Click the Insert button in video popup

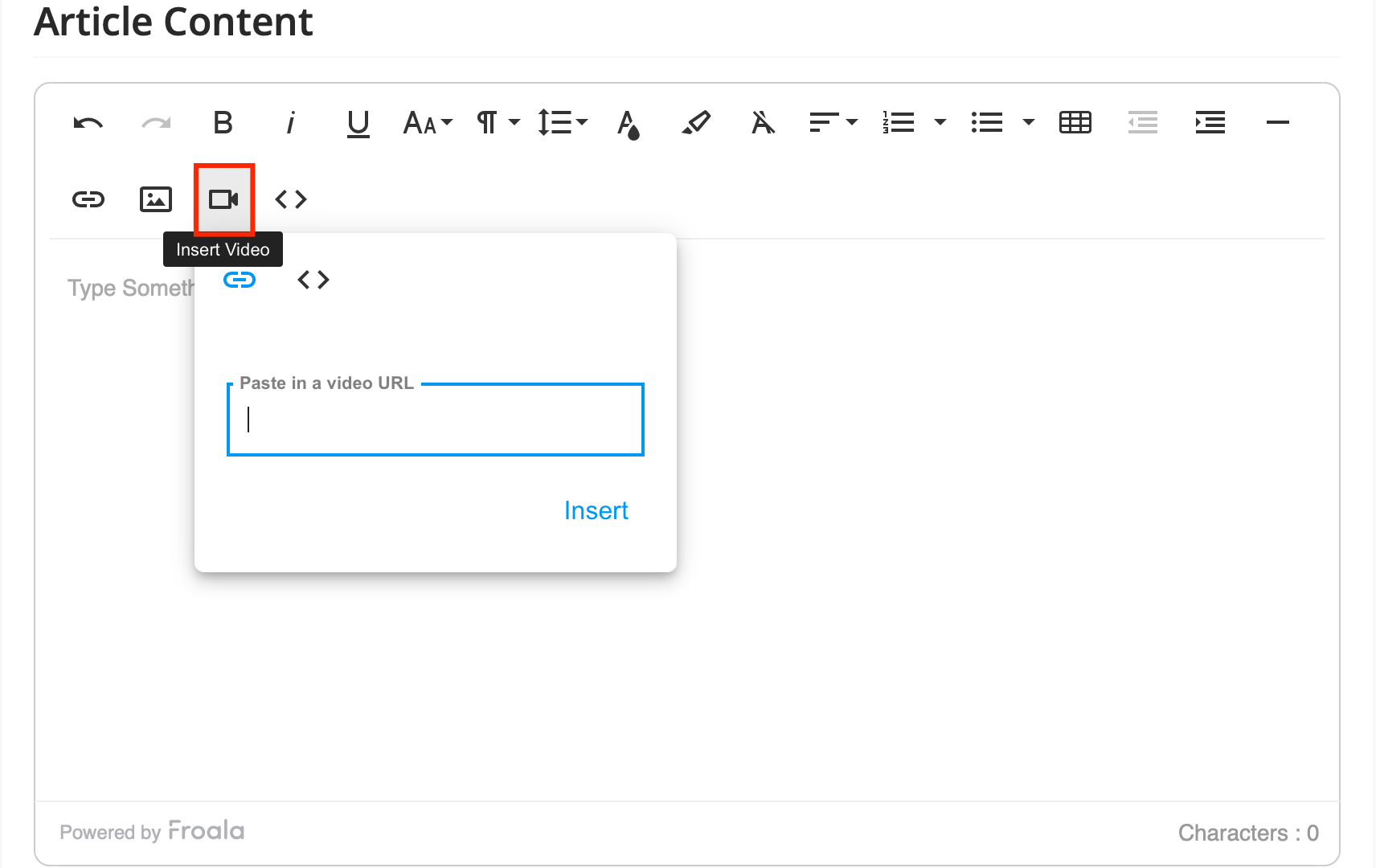[596, 511]
